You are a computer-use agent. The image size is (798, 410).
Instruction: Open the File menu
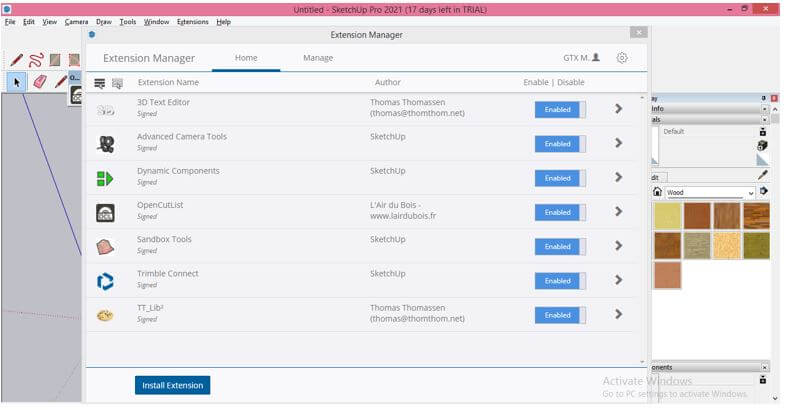[10, 22]
